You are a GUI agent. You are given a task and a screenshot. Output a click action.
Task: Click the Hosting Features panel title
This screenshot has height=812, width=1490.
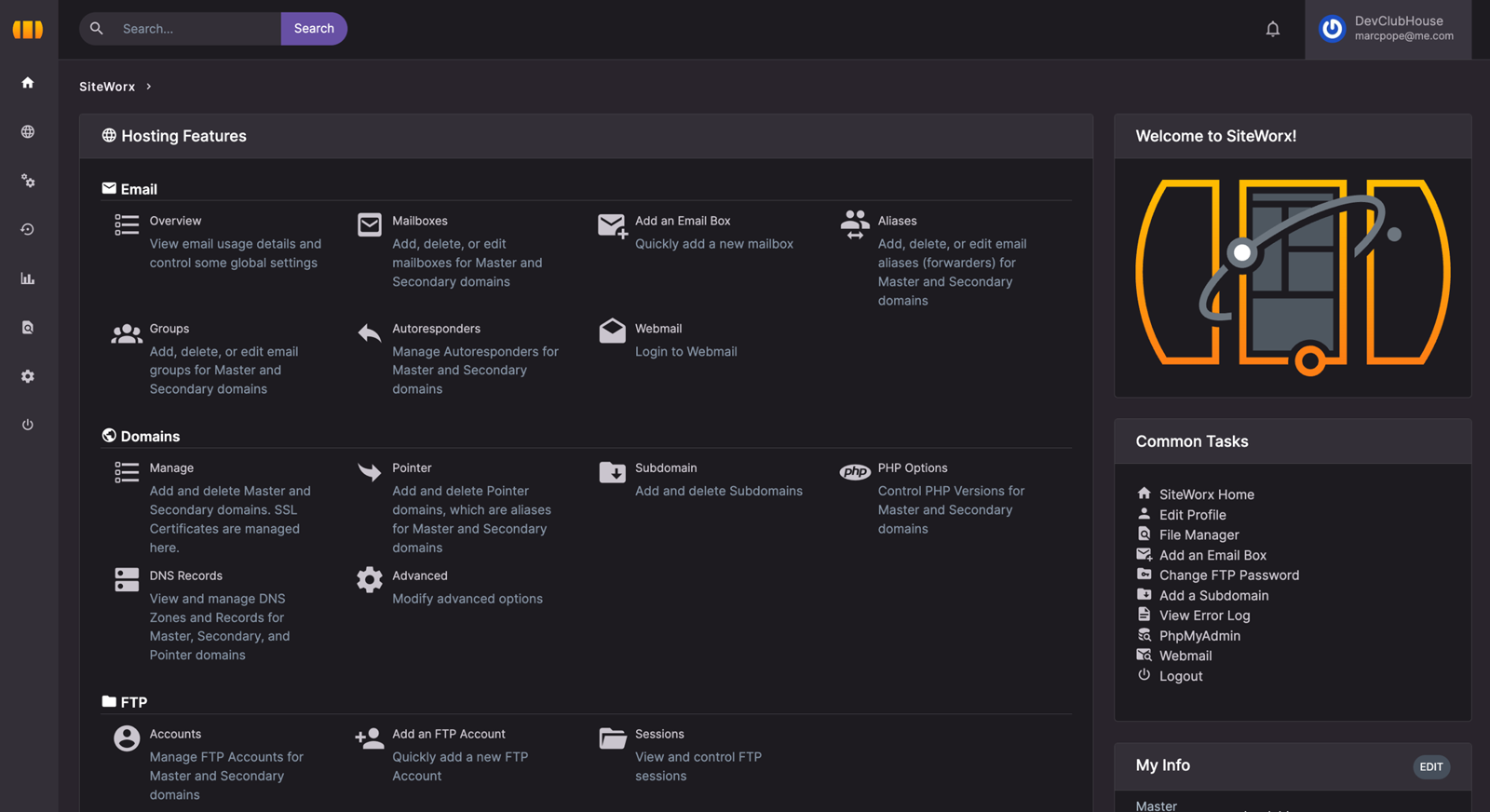[x=183, y=136]
